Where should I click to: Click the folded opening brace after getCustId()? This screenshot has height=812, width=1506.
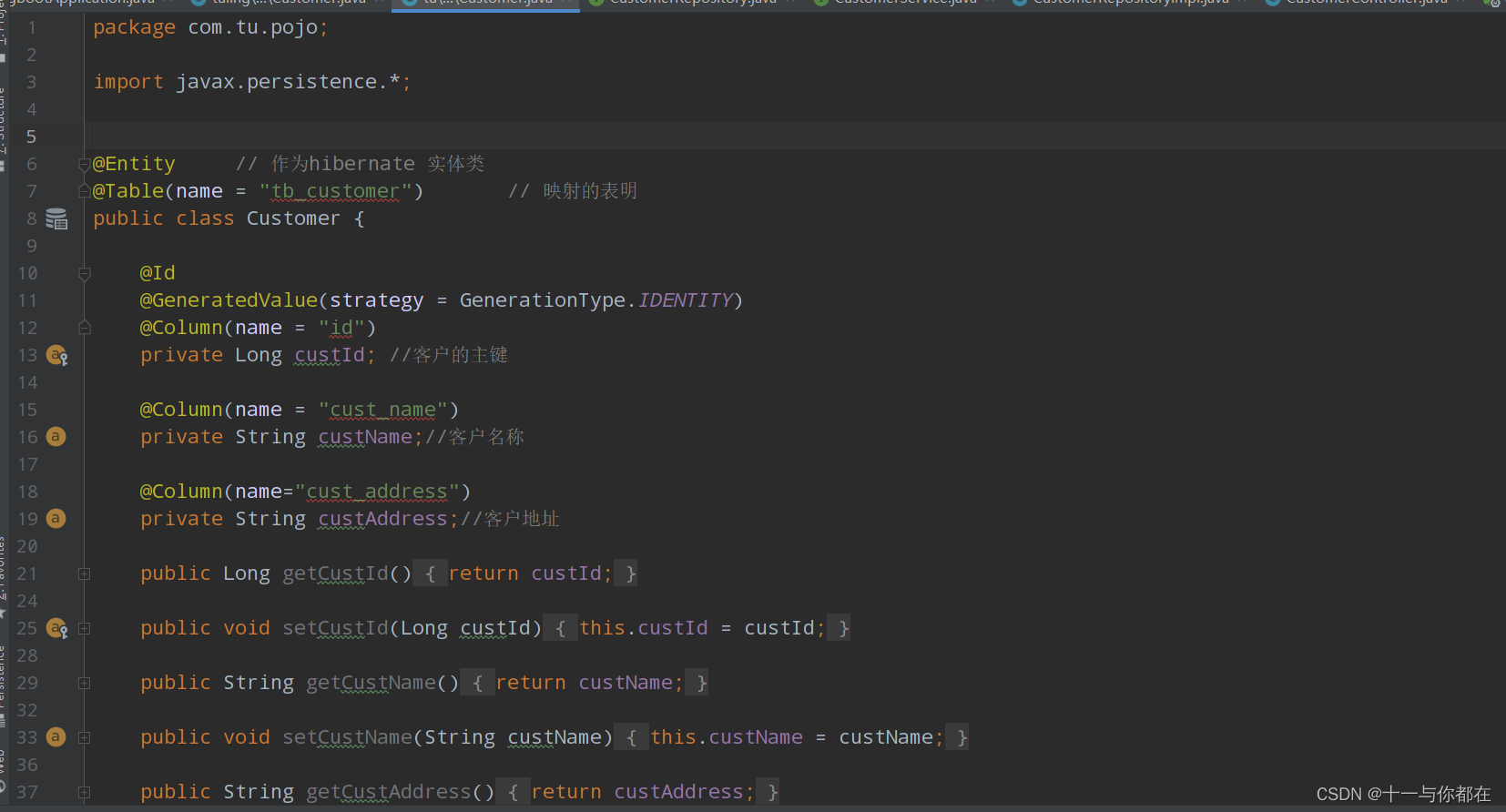pos(430,573)
